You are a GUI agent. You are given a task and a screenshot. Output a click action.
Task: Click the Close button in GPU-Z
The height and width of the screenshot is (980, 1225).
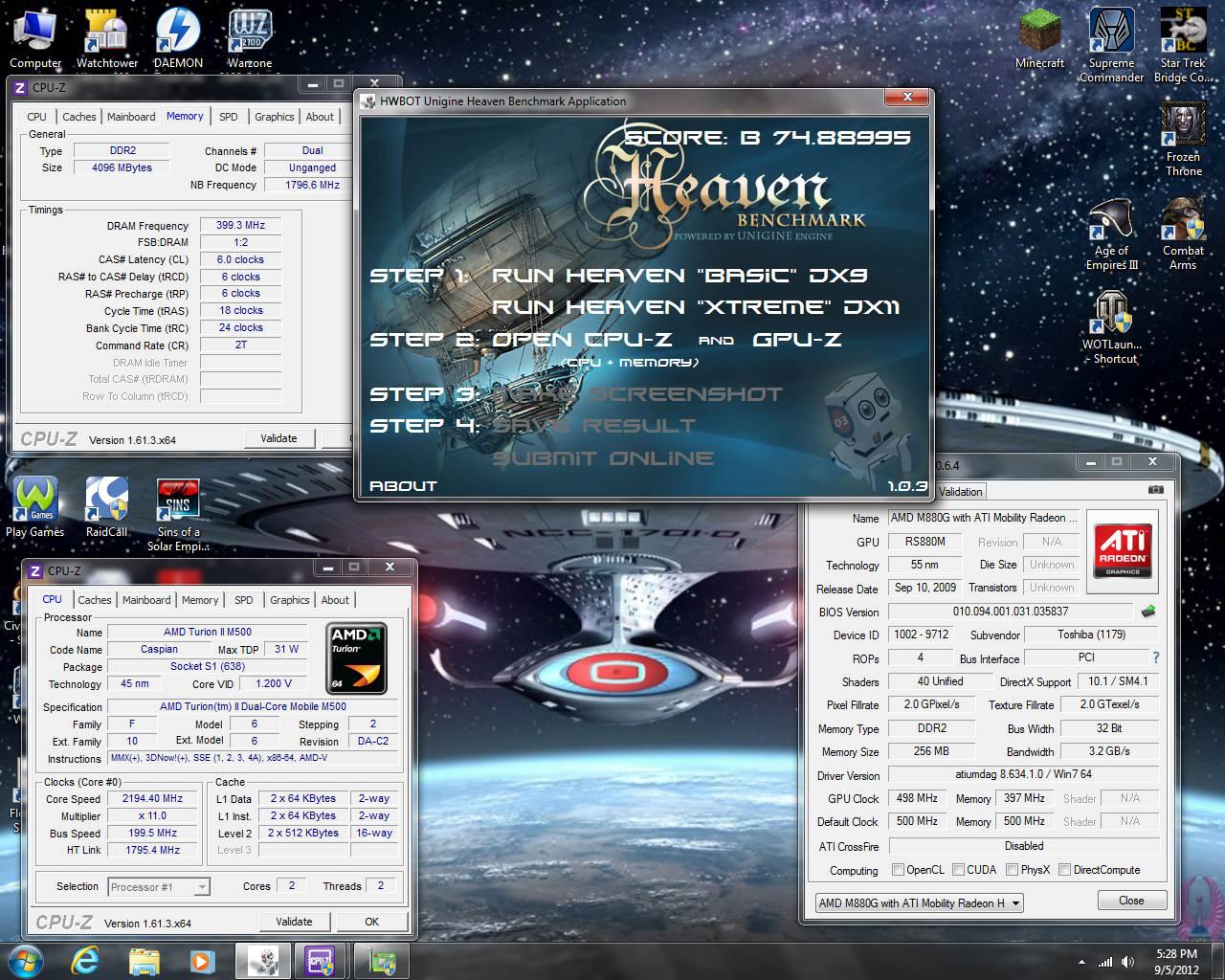point(1131,901)
